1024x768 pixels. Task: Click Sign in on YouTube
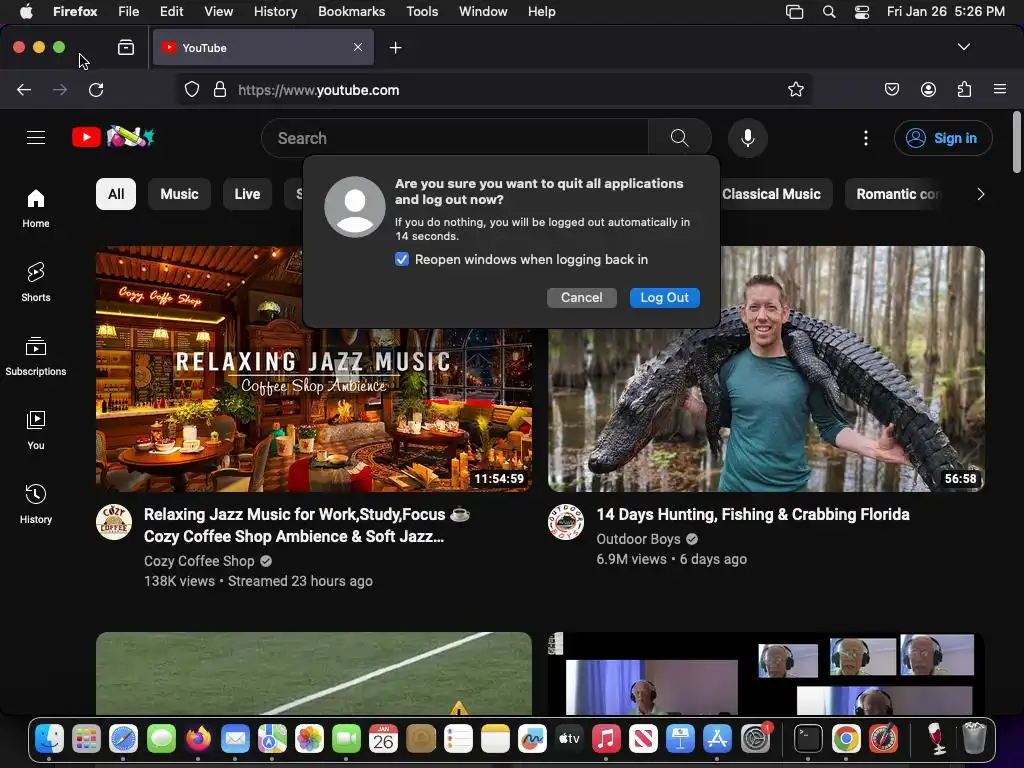pyautogui.click(x=943, y=138)
